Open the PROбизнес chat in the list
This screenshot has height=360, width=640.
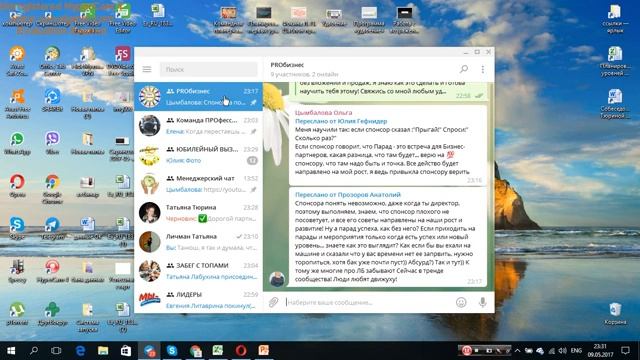click(x=198, y=96)
